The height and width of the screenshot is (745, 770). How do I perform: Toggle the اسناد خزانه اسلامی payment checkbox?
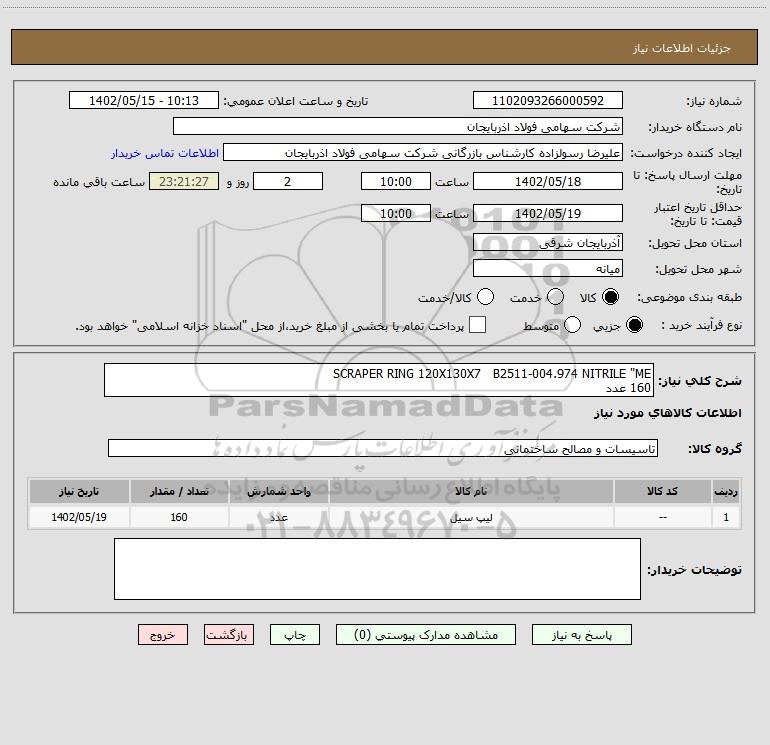[477, 325]
